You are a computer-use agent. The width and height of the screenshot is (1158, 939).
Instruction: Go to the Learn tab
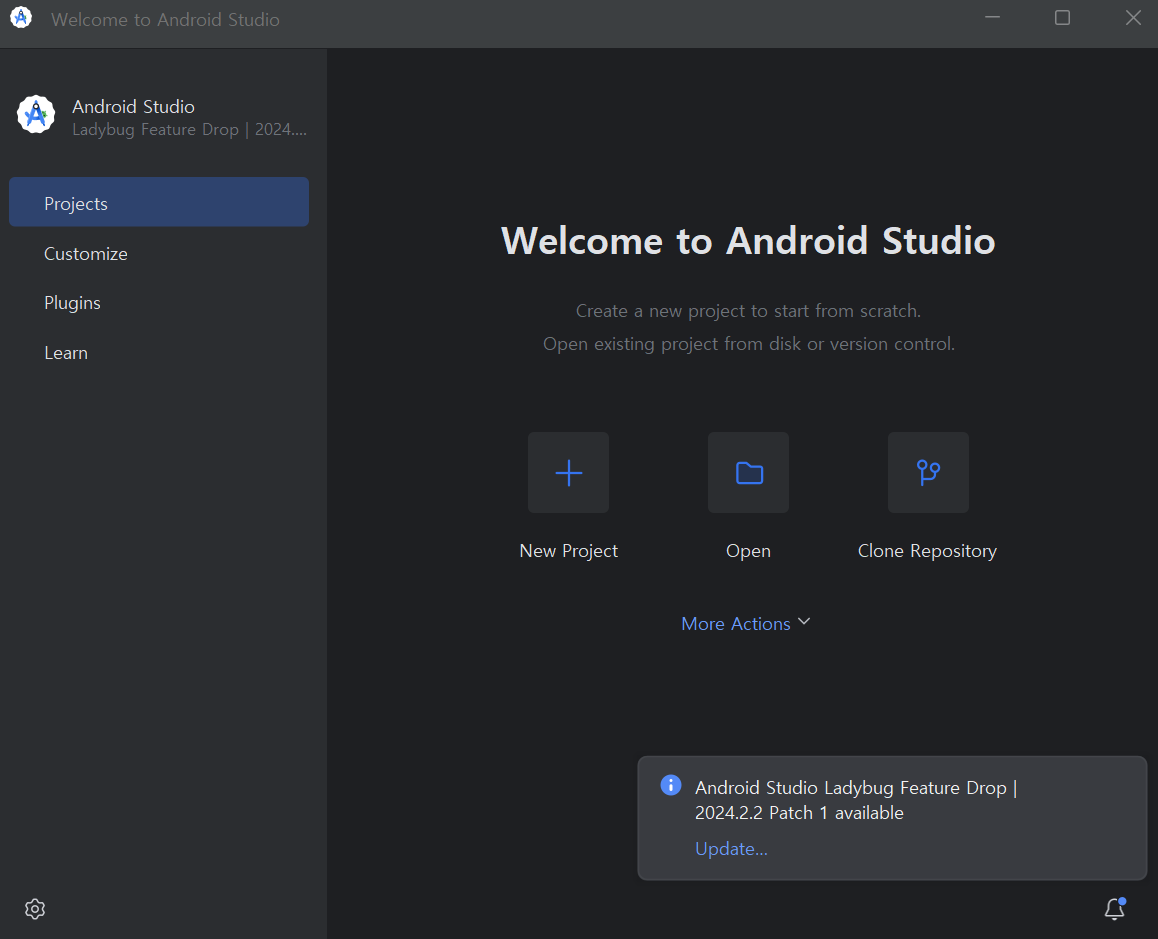point(159,352)
